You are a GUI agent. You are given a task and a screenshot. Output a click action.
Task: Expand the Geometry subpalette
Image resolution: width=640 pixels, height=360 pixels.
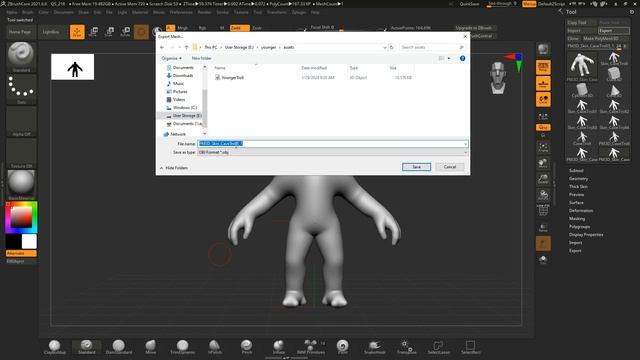578,178
